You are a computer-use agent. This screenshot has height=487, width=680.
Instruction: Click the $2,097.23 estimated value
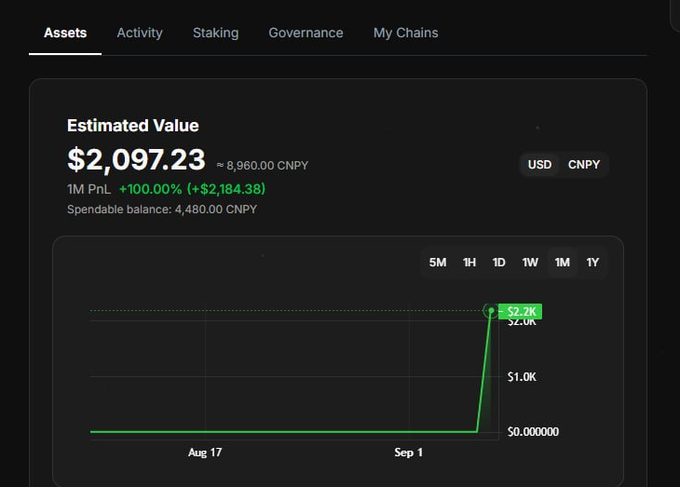pos(136,160)
